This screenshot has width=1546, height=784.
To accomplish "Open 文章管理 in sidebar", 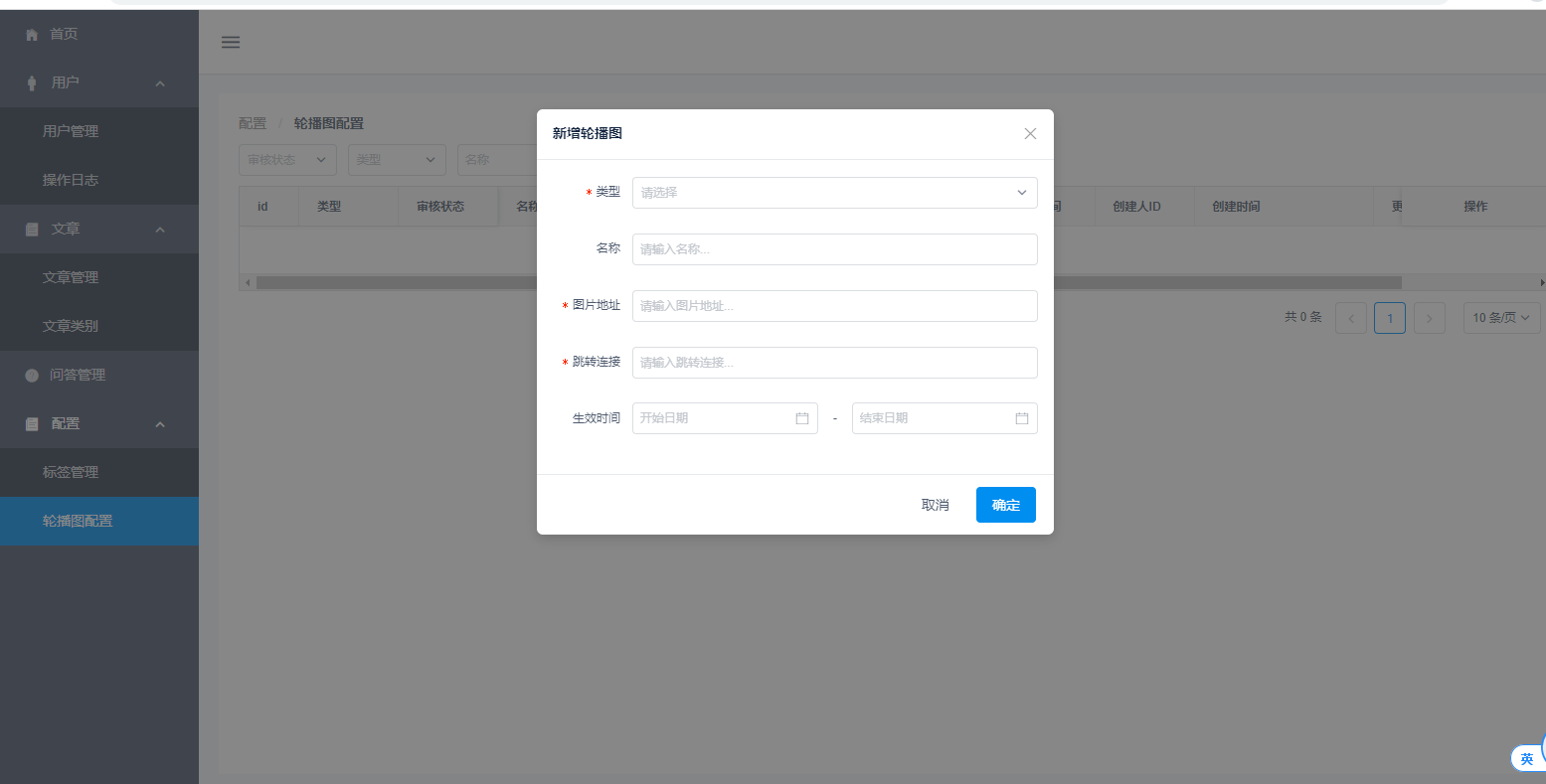I will pyautogui.click(x=99, y=277).
